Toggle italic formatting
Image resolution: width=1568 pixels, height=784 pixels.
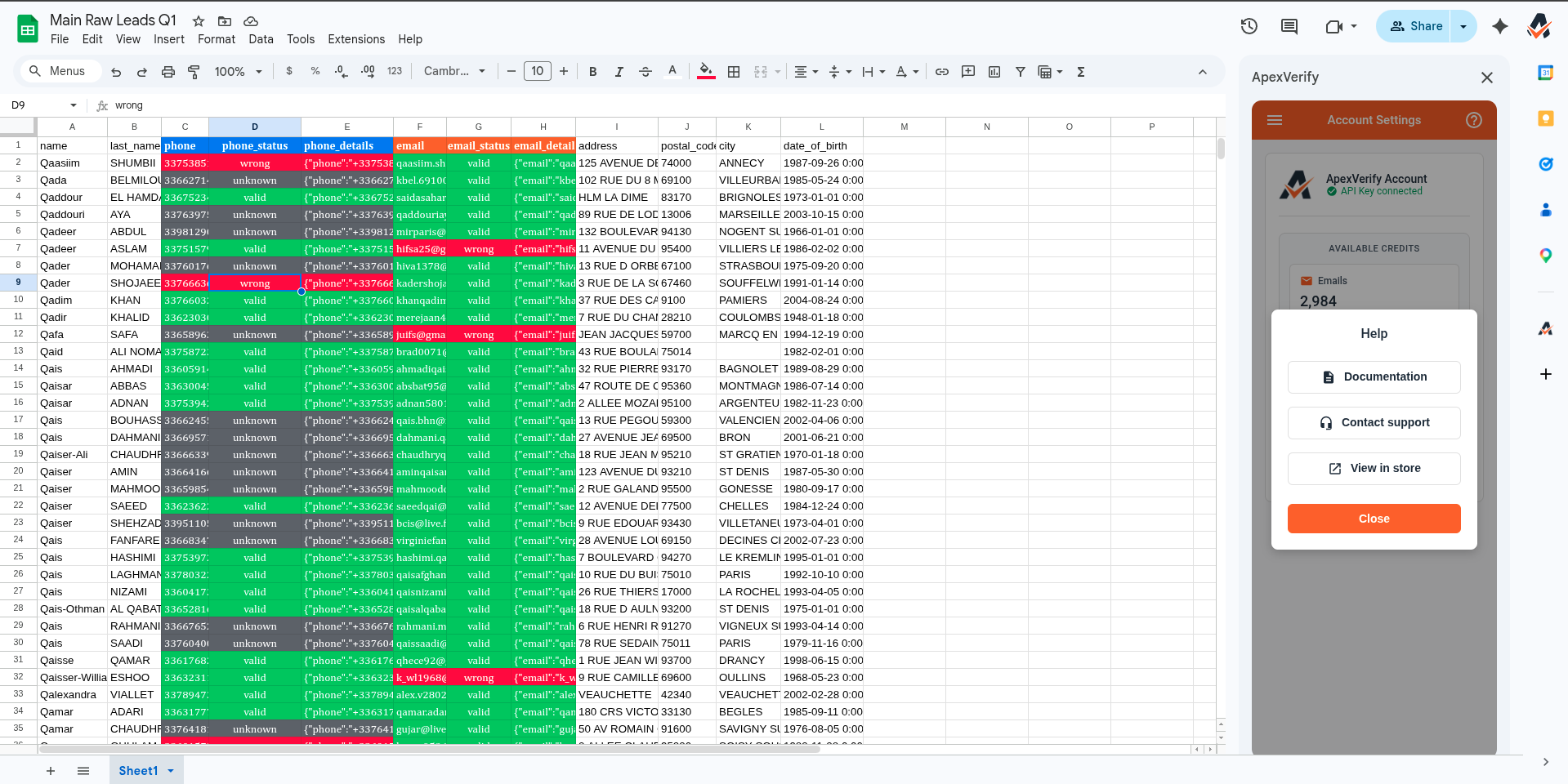[x=619, y=72]
